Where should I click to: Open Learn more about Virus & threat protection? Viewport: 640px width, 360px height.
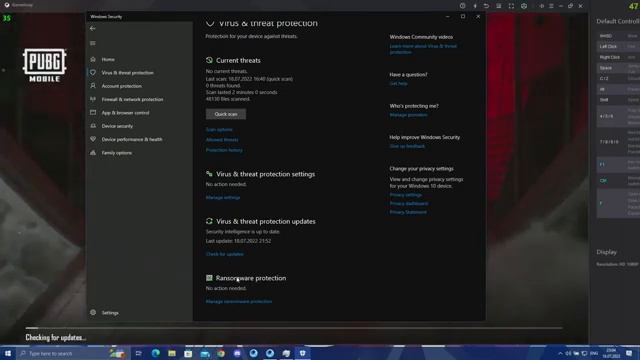click(x=423, y=49)
